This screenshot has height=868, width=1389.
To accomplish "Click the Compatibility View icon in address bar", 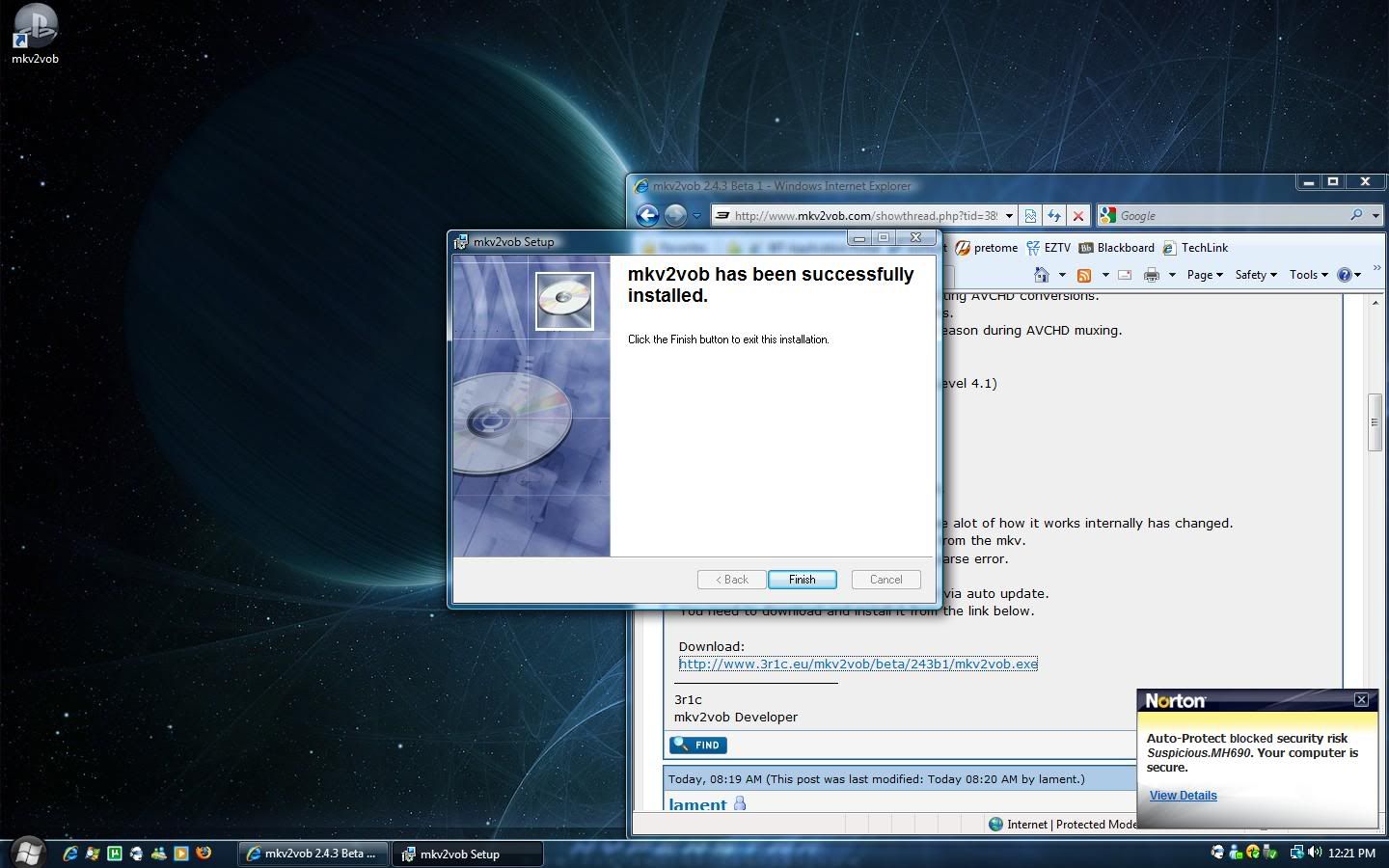I will point(1030,216).
